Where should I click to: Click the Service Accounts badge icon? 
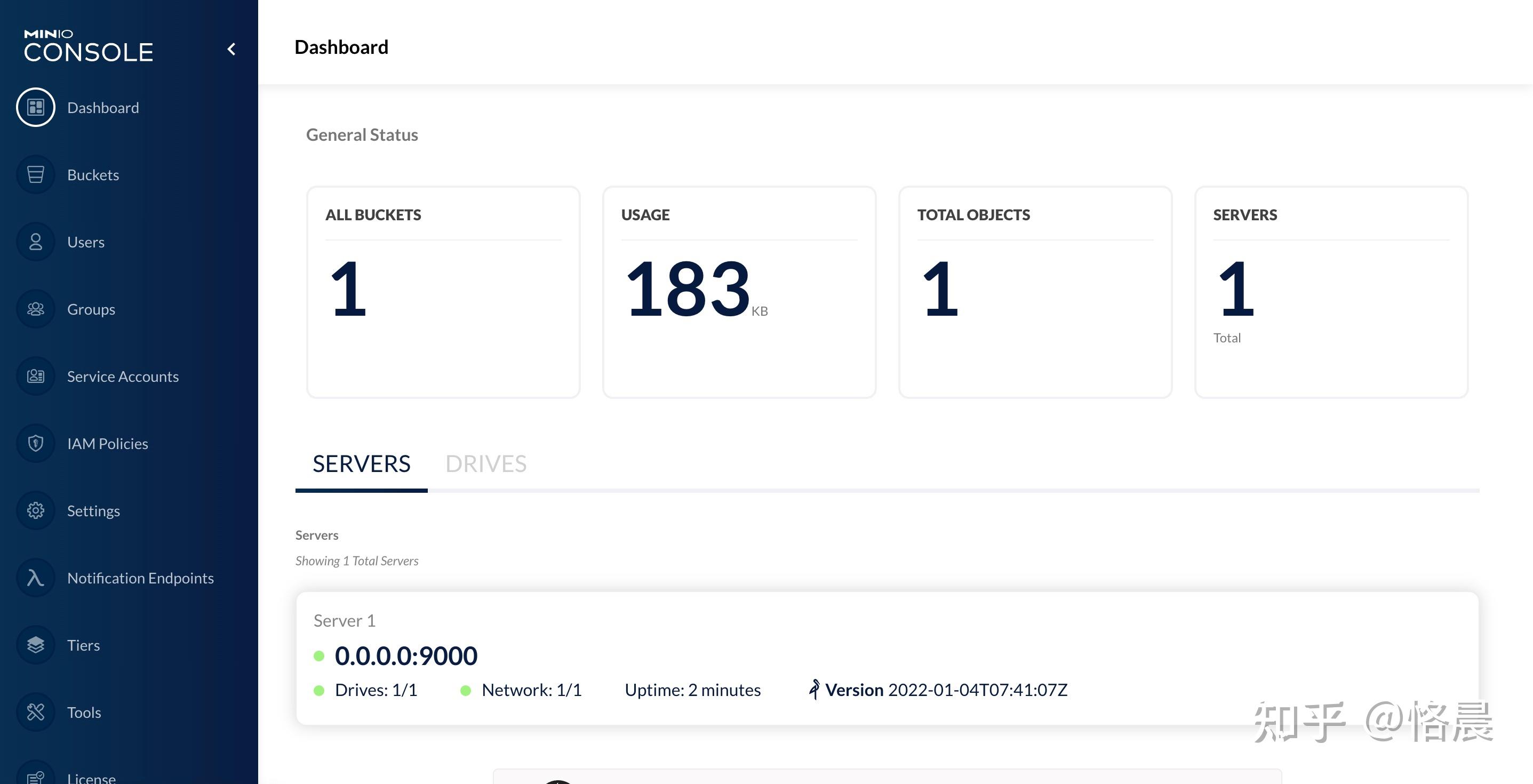36,377
